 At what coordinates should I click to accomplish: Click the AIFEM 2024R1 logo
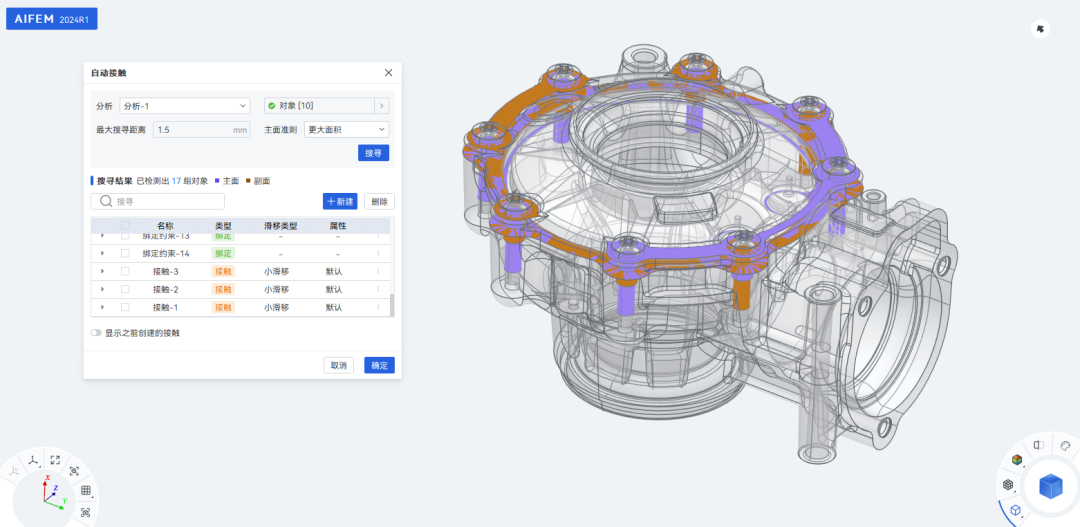coord(52,19)
